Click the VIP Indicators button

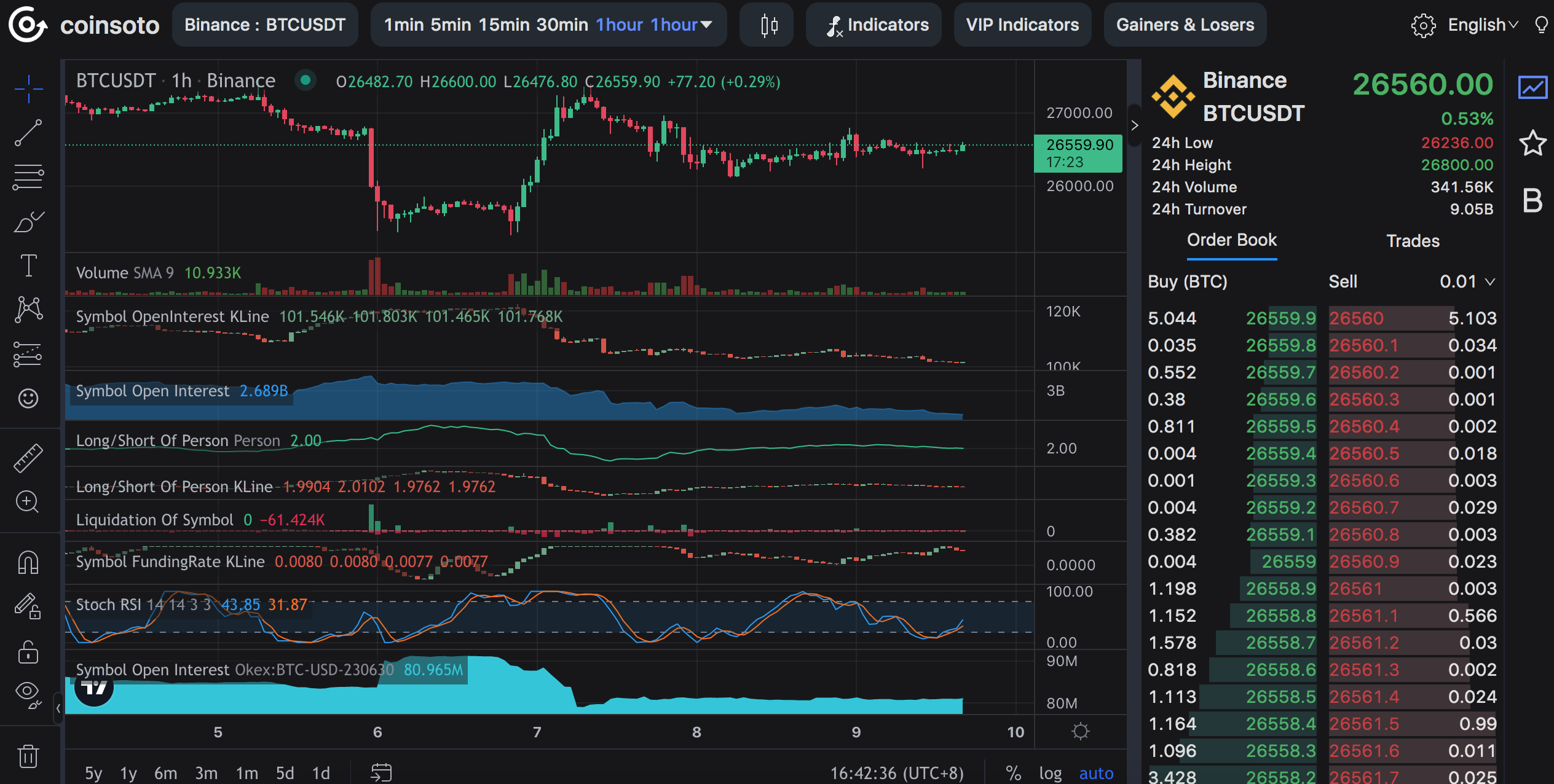click(x=1022, y=25)
